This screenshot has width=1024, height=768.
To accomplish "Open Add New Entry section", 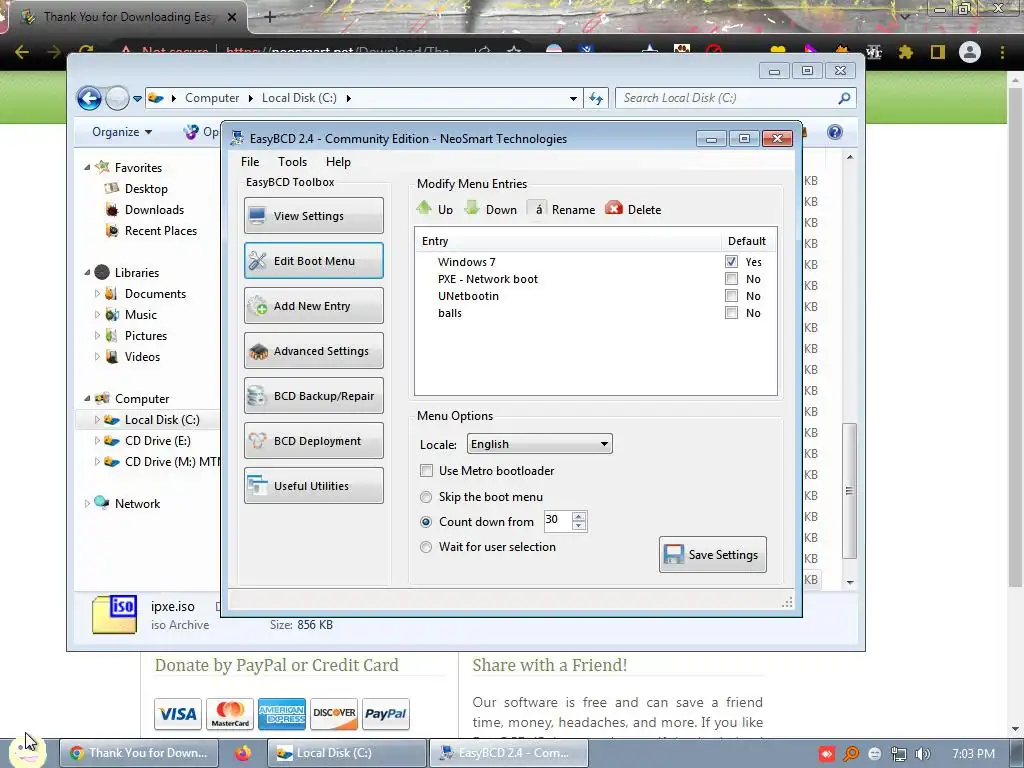I will pyautogui.click(x=313, y=306).
